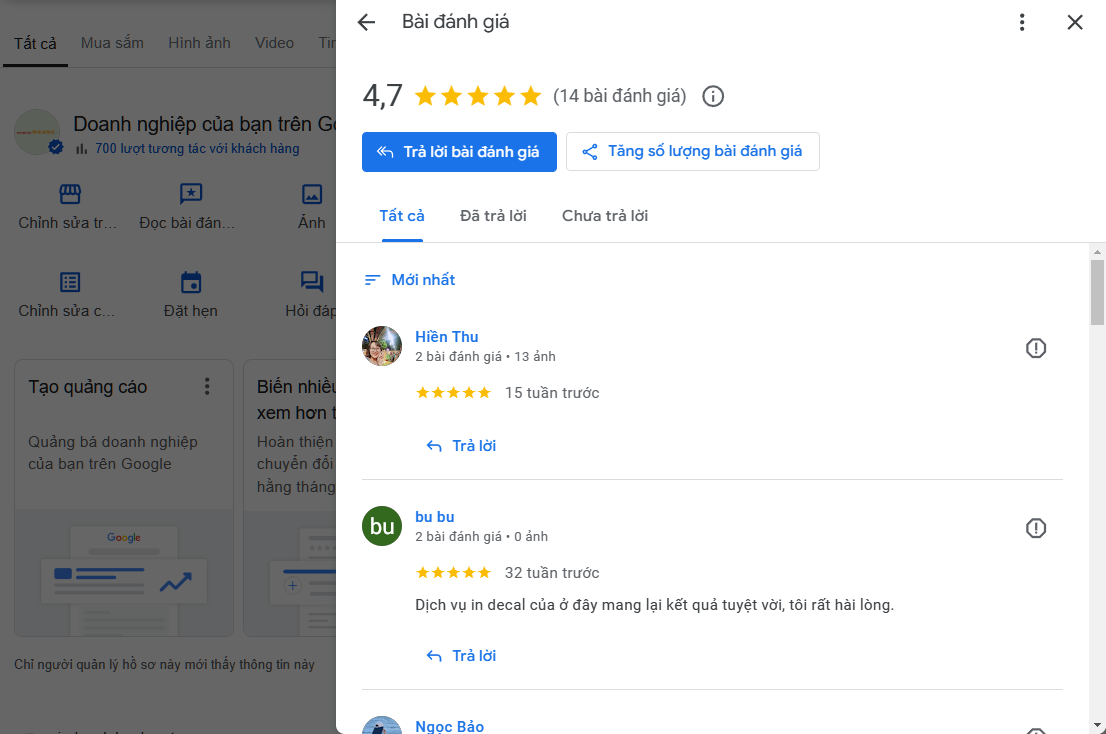
Task: Click 700 lượt tương tác với khách hàng link
Action: [x=197, y=149]
